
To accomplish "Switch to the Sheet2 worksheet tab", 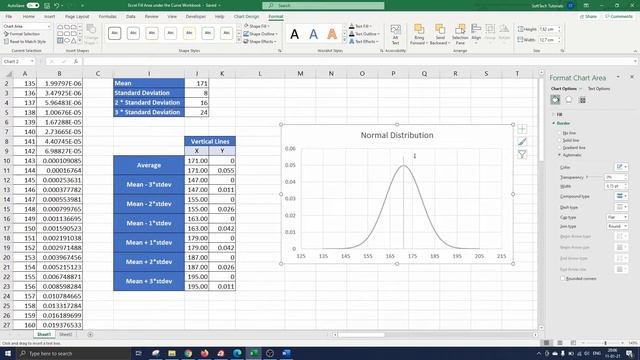I will pos(66,334).
